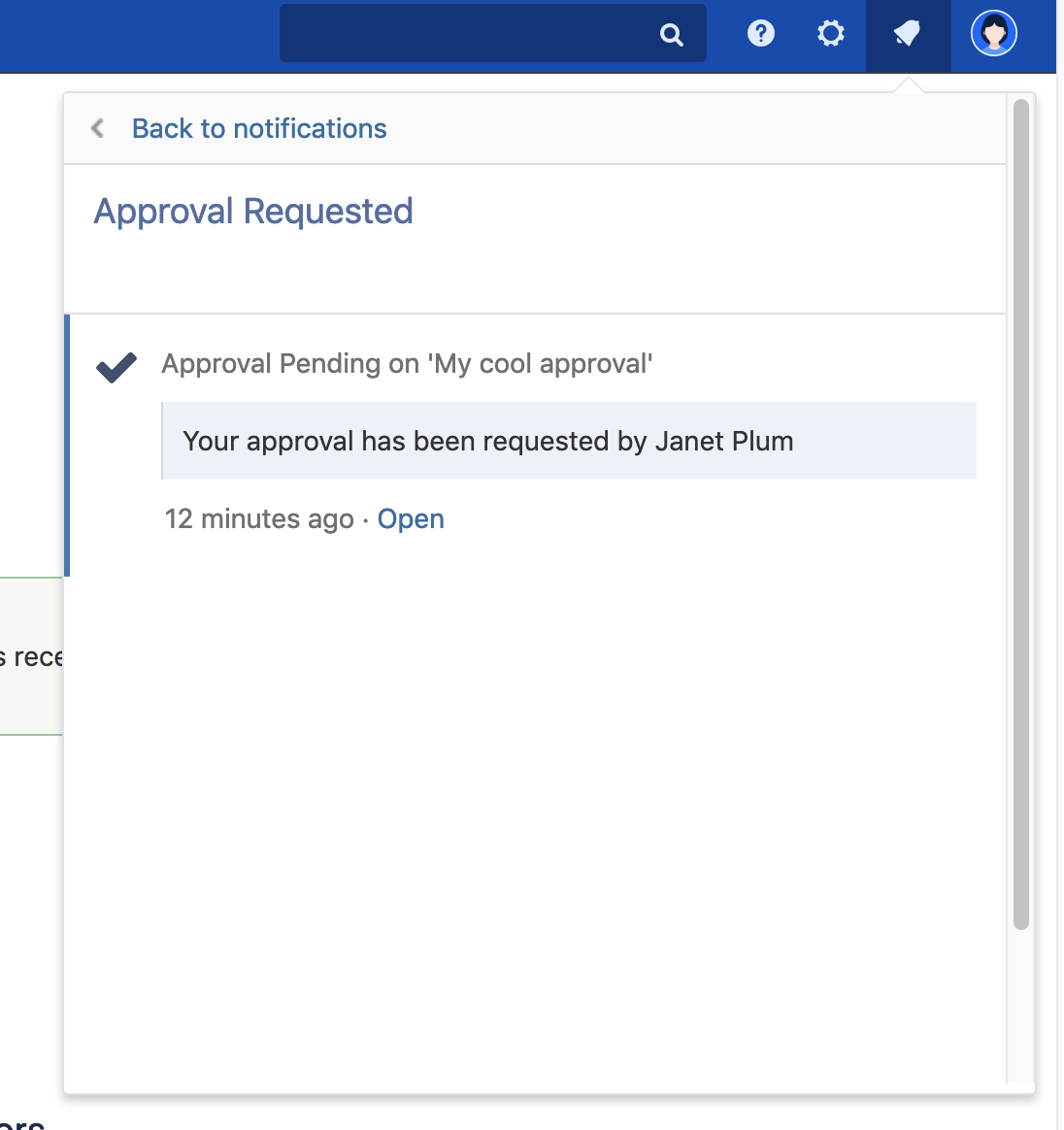
Task: Click the partially hidden text at bottom left
Action: [21, 1123]
